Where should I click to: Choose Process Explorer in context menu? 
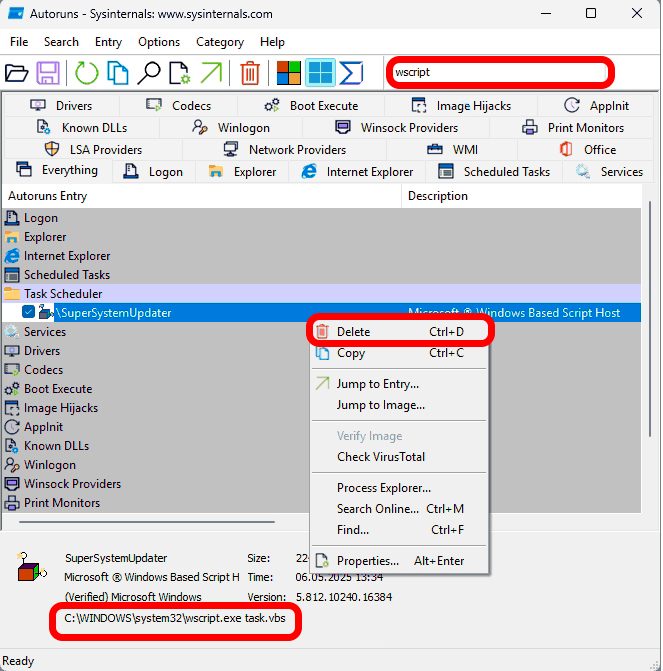click(400, 488)
